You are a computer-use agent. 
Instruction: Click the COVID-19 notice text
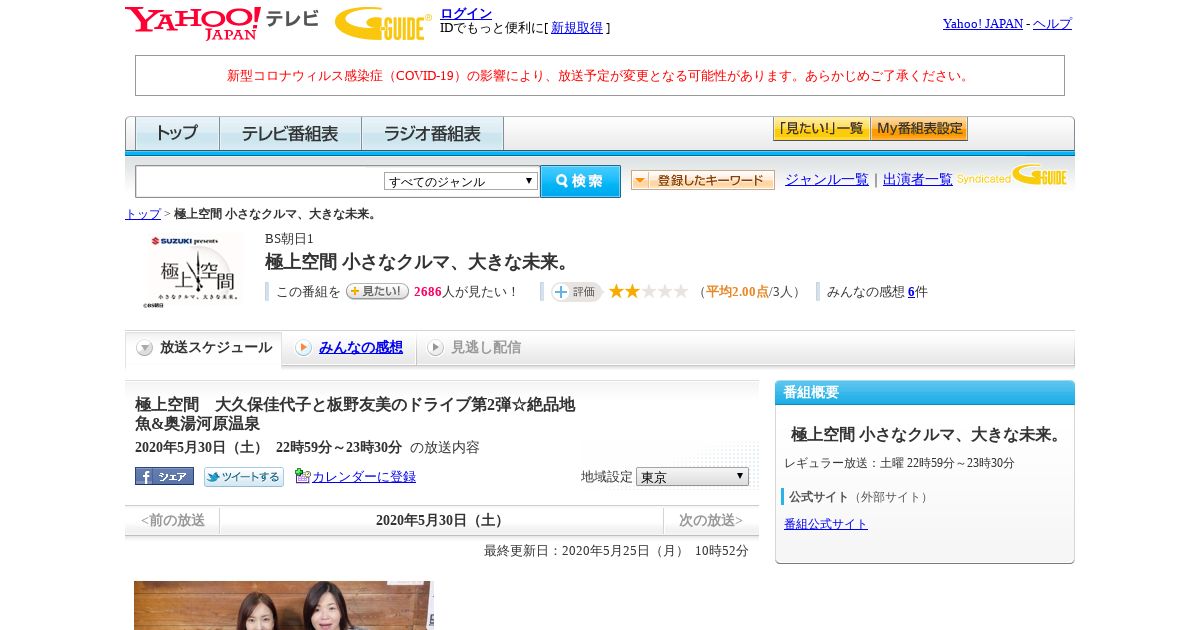click(x=600, y=76)
